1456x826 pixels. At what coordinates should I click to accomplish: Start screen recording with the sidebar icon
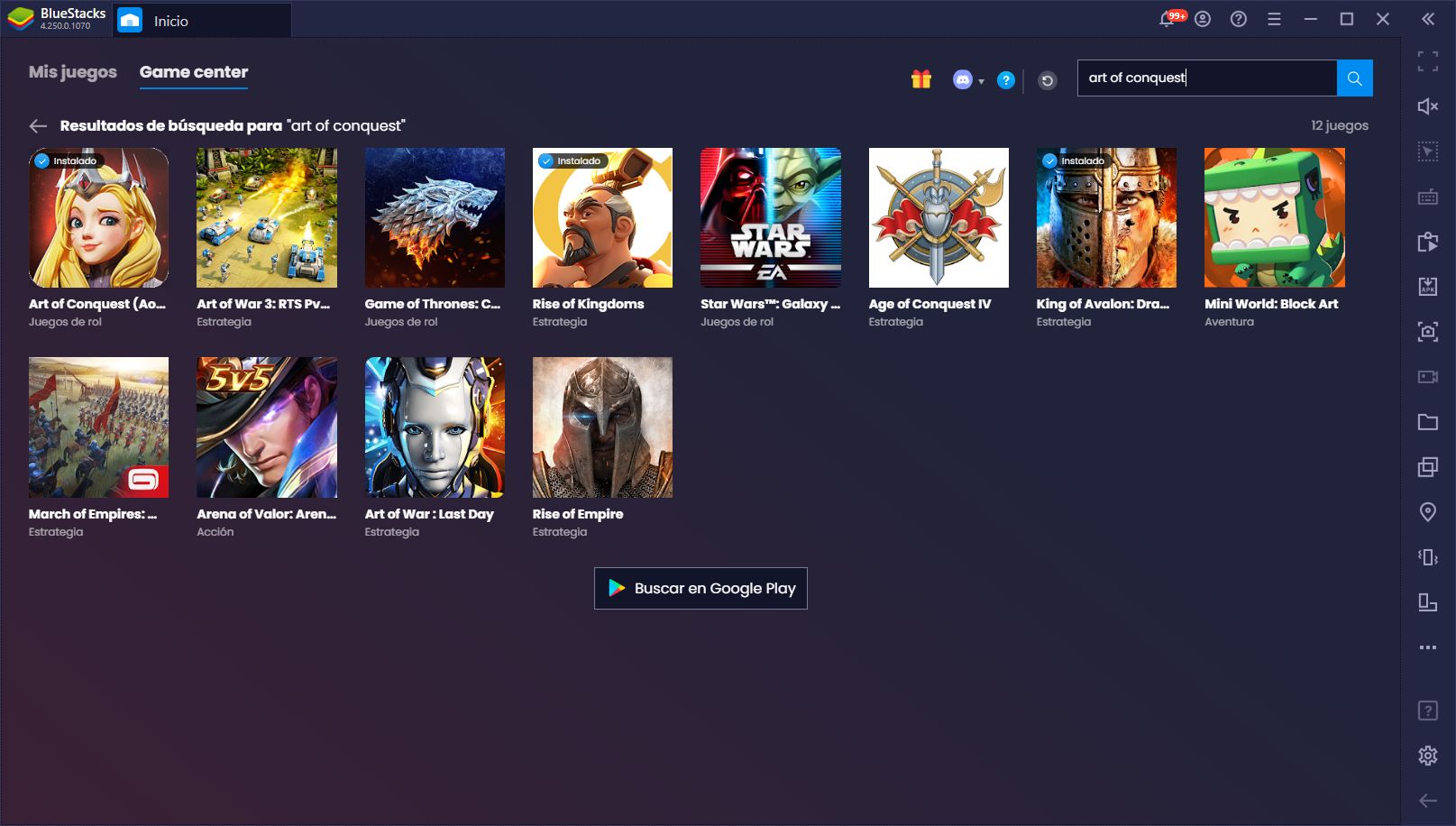coord(1428,377)
